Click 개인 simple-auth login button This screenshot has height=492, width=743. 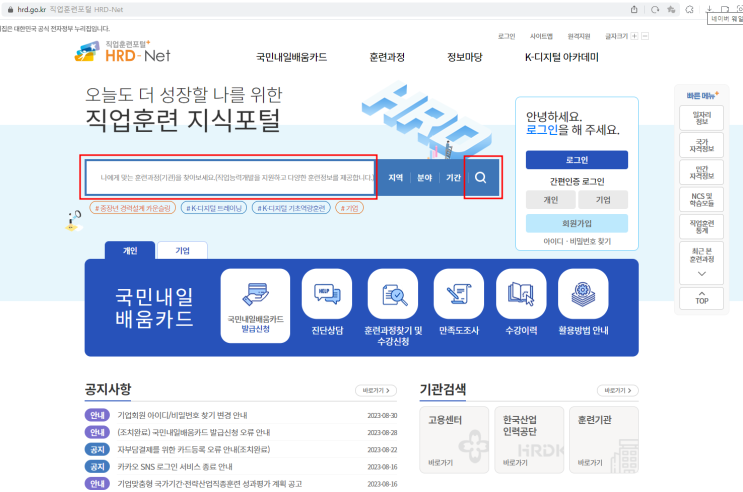(551, 200)
